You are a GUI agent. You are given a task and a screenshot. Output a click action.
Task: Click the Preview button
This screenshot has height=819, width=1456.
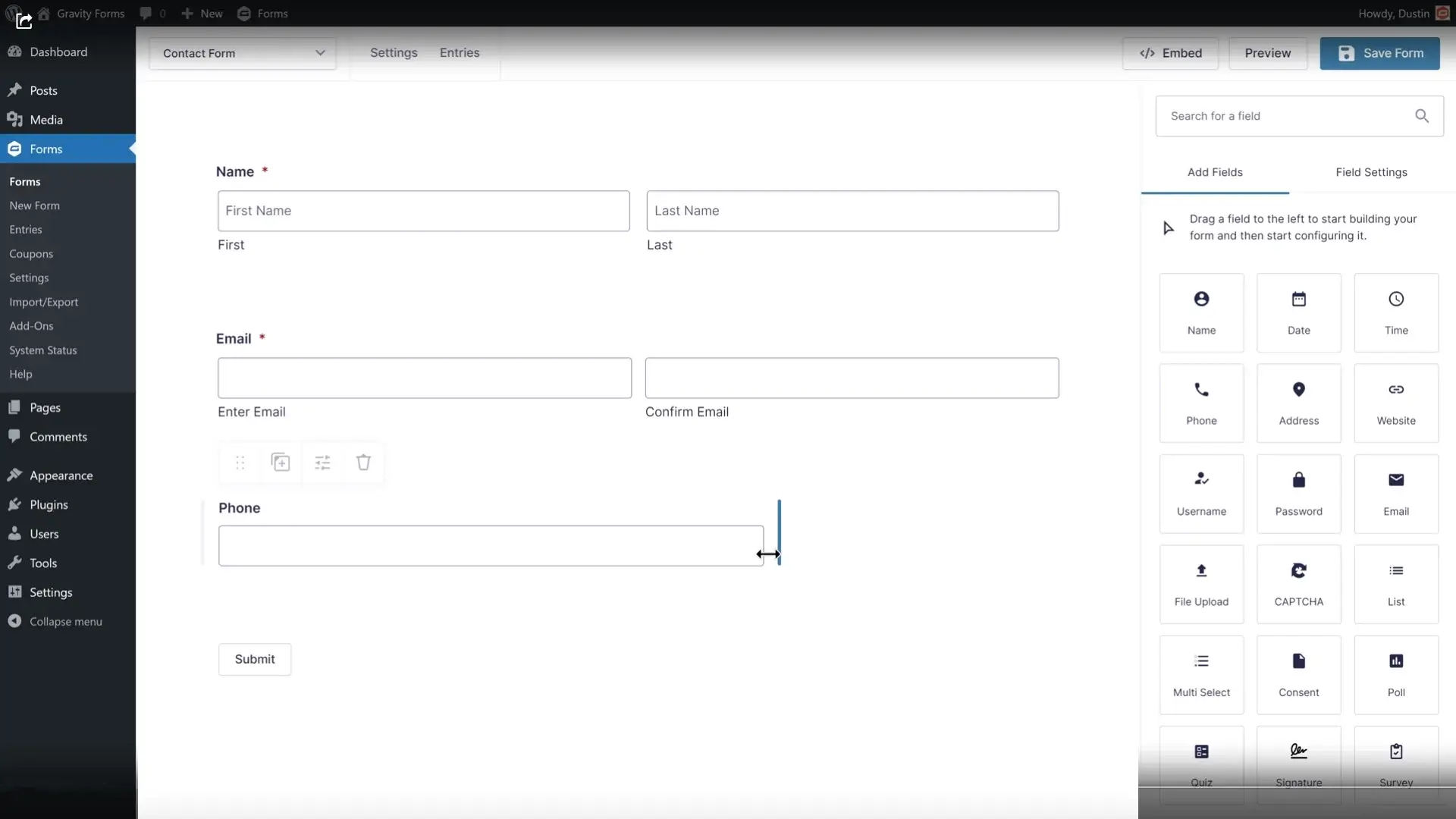tap(1267, 52)
